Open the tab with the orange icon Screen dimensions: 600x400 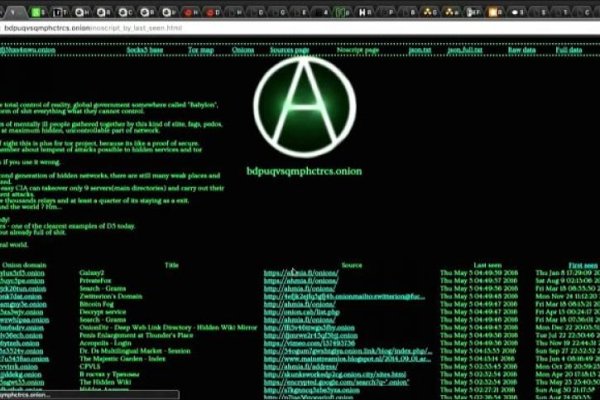(x=495, y=13)
